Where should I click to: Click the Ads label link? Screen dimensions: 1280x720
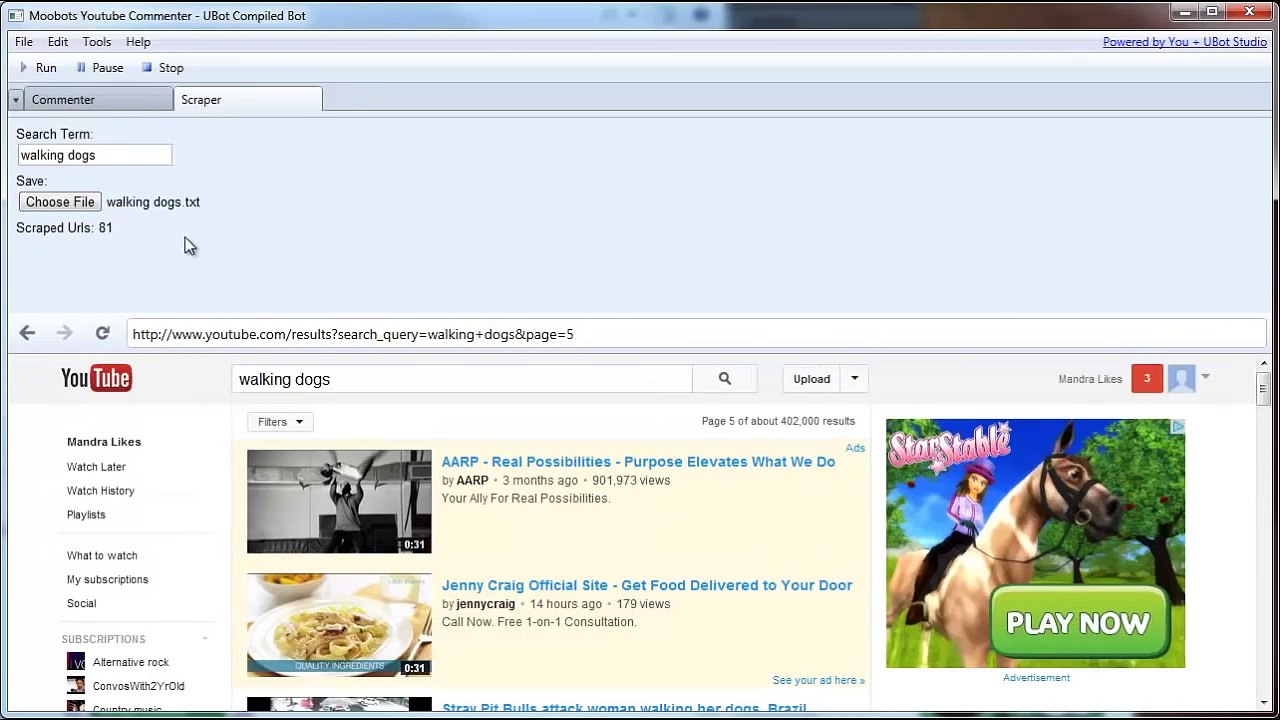(x=855, y=448)
